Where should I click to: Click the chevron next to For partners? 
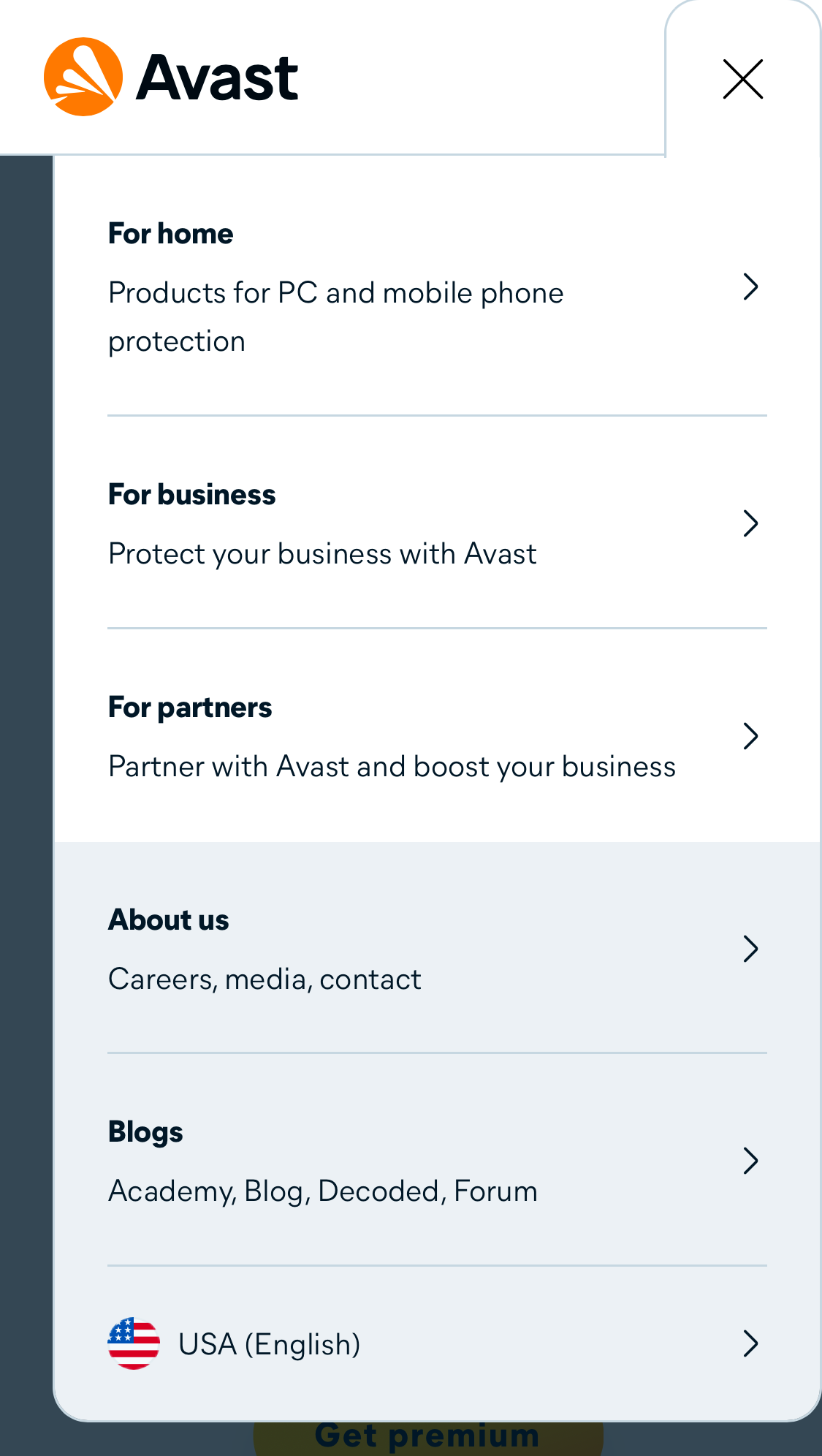(751, 735)
